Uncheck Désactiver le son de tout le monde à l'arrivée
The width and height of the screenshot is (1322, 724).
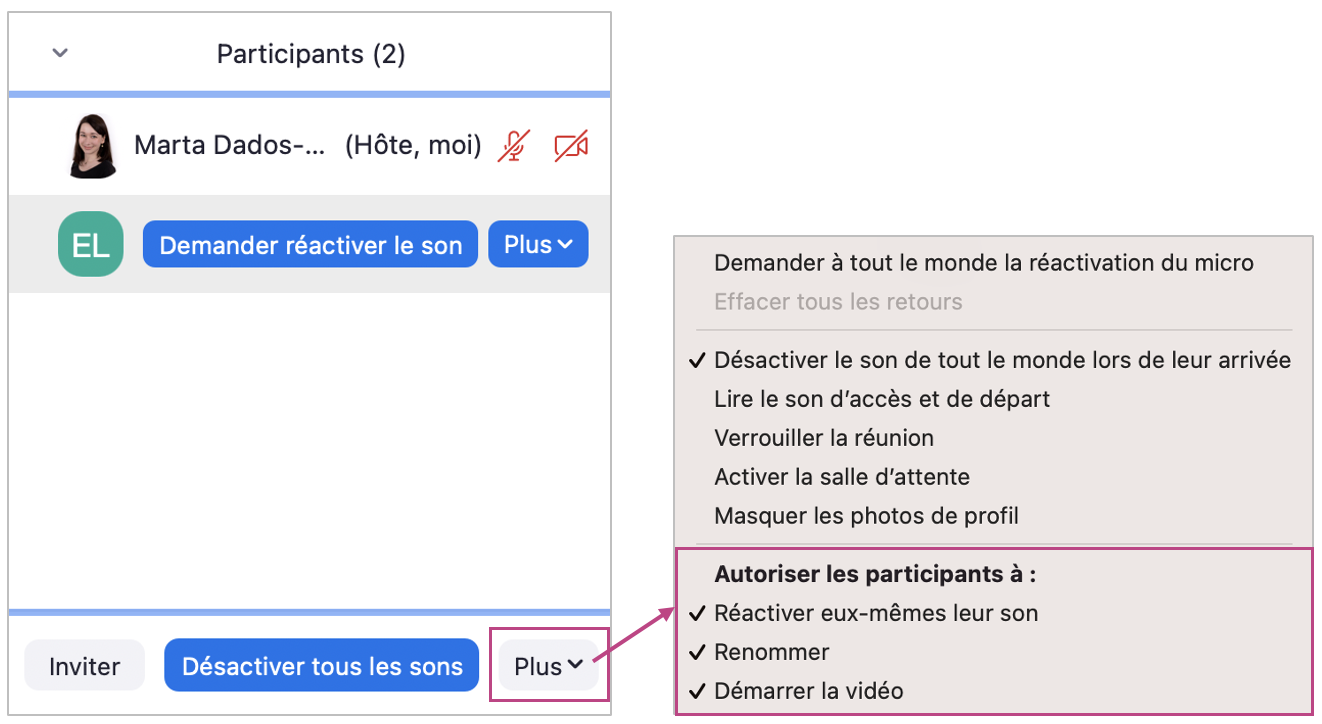point(1002,360)
